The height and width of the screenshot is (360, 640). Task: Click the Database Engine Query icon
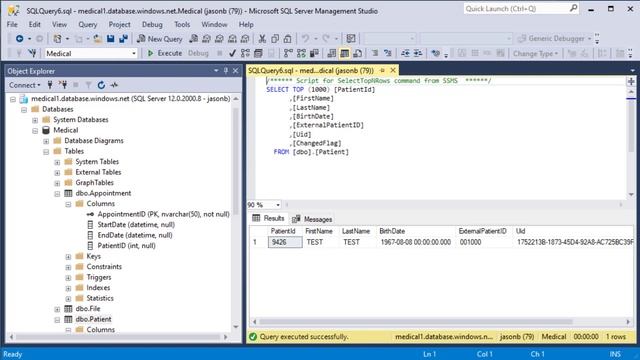(194, 39)
